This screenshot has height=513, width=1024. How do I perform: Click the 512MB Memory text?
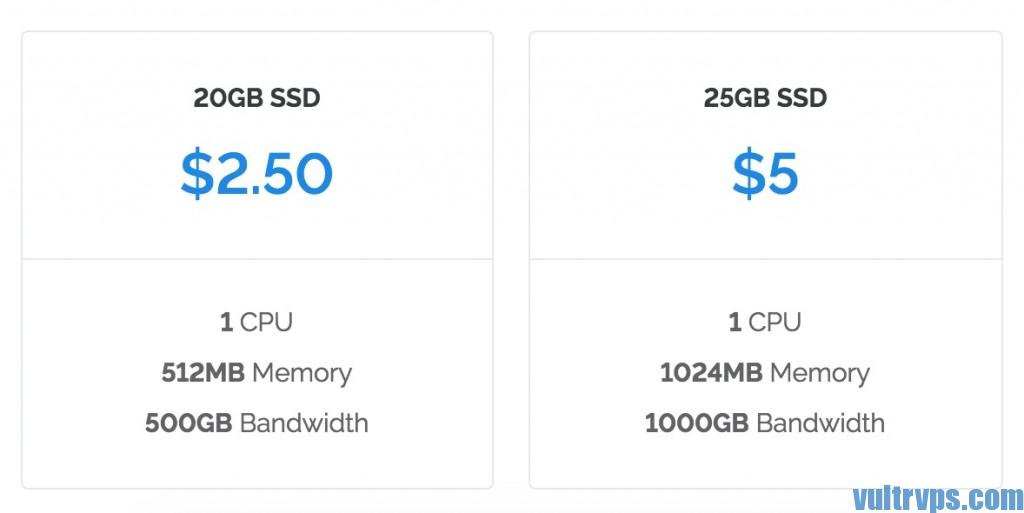257,373
